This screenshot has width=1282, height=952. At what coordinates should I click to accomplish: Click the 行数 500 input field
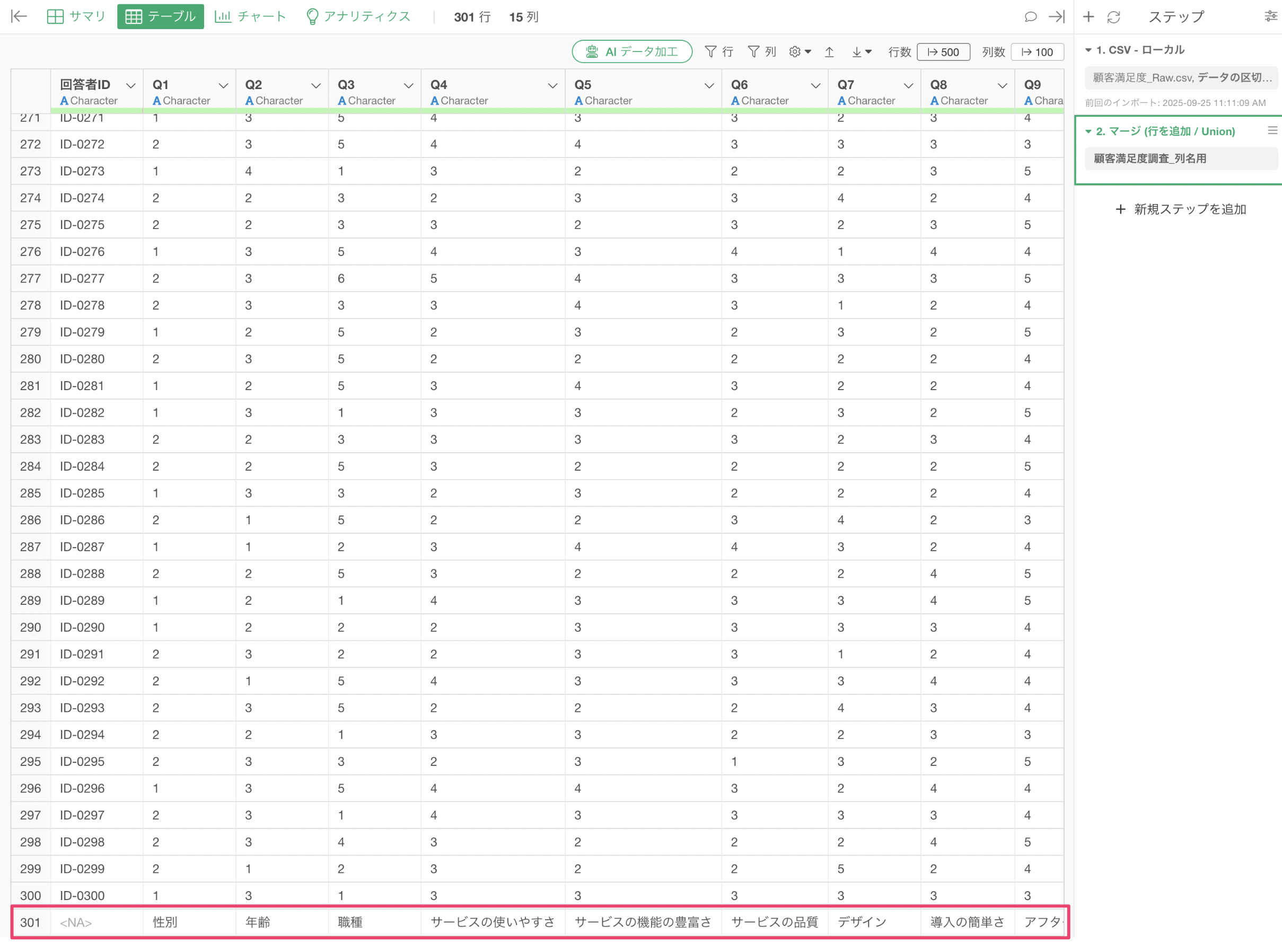(943, 52)
